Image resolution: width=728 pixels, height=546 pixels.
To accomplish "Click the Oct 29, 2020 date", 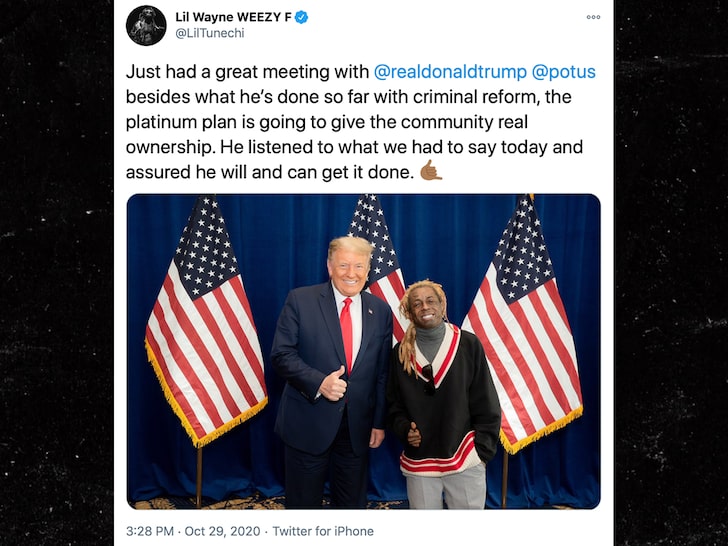I will point(222,531).
